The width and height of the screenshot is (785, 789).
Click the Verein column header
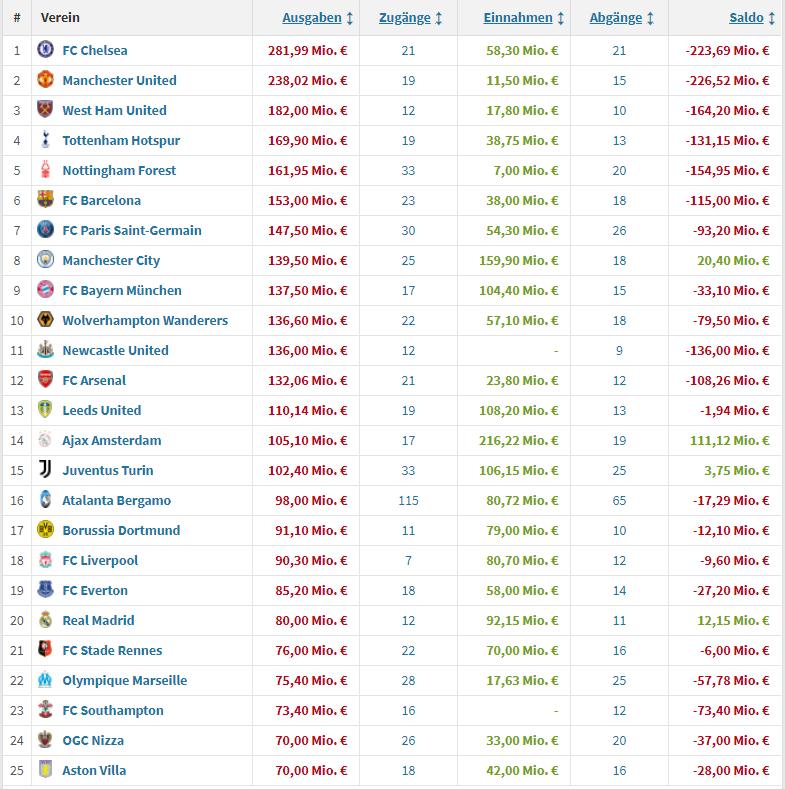pos(61,18)
